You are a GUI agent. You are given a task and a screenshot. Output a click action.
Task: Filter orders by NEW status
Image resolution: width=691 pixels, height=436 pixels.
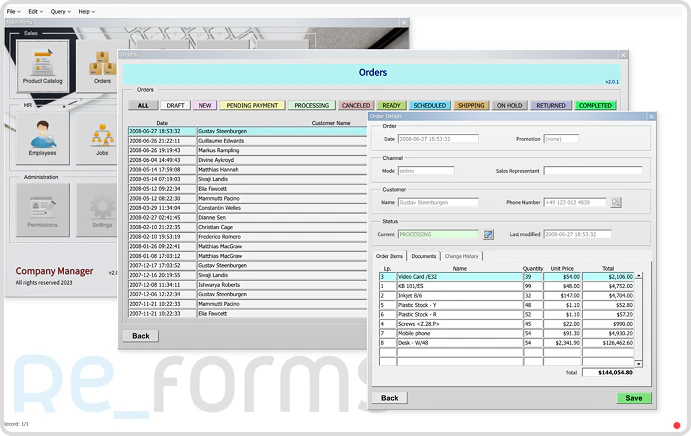coord(204,105)
